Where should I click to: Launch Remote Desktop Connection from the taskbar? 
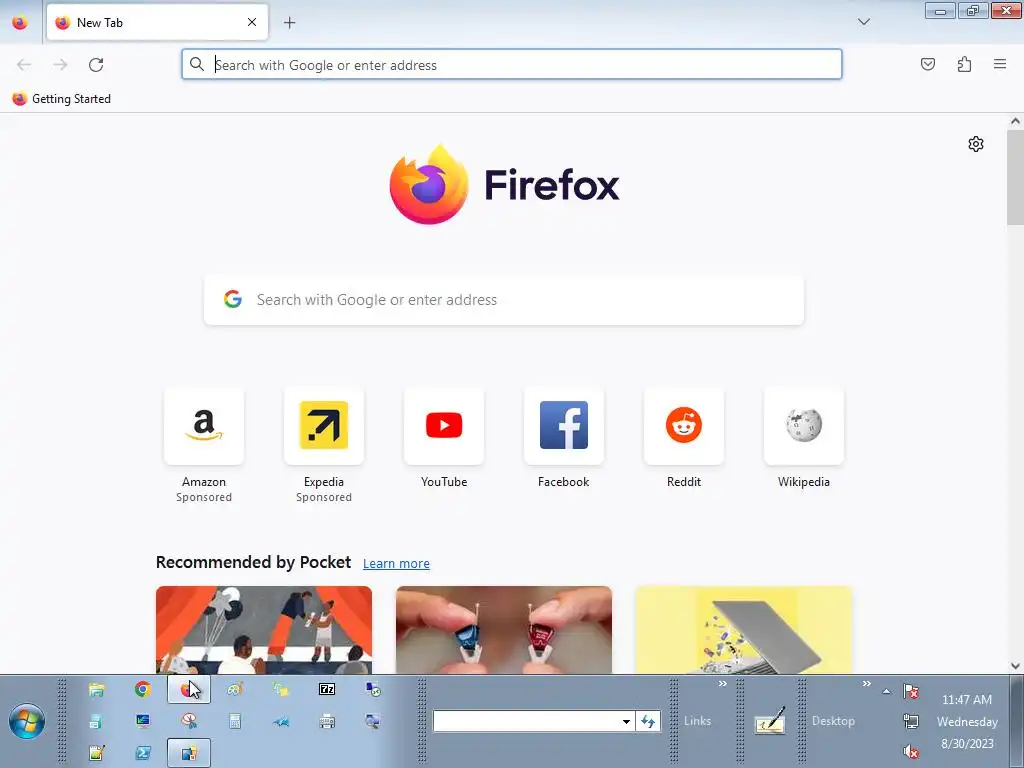[x=373, y=689]
